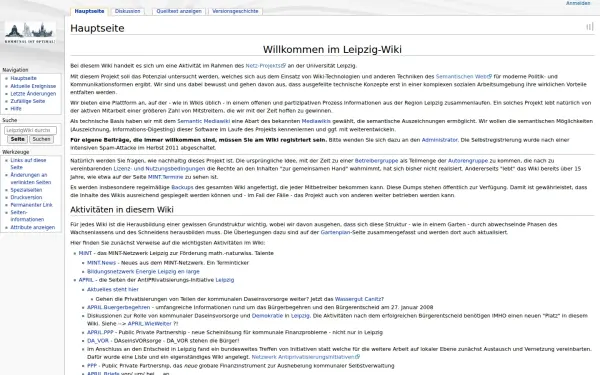Open Aktuelles steht hier link

[x=112, y=290]
